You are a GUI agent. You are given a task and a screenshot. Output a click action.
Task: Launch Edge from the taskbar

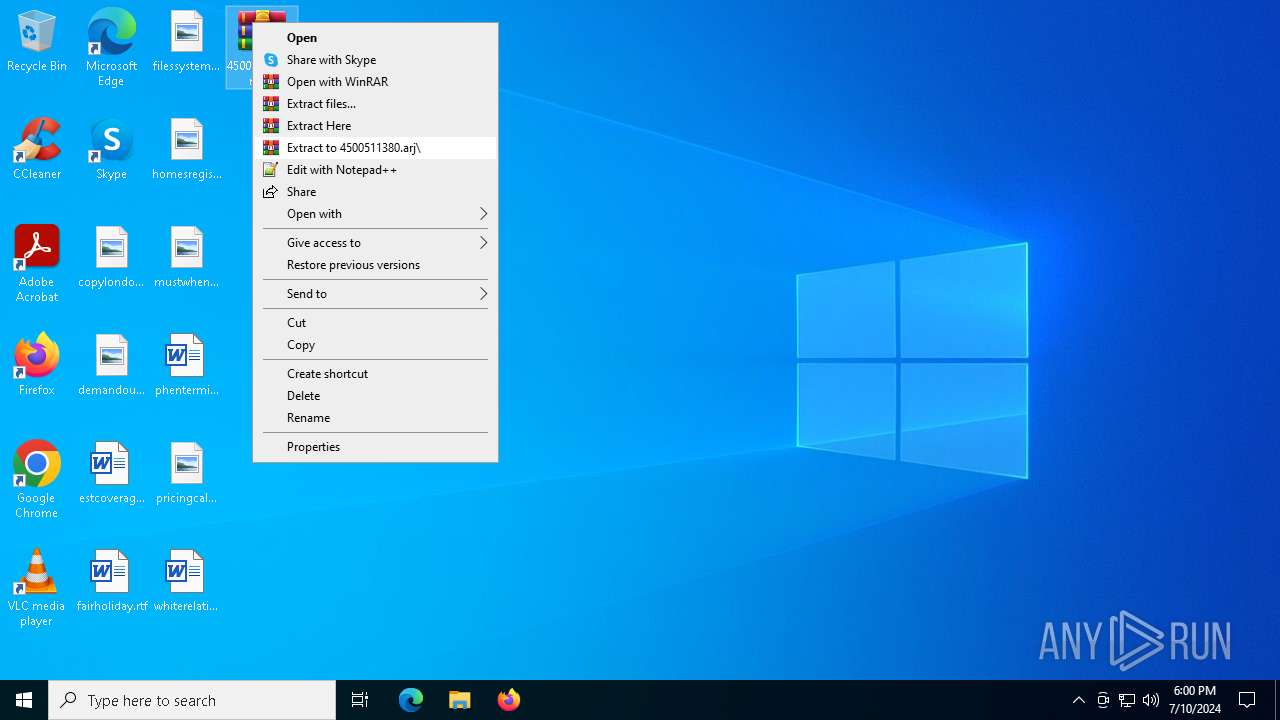pyautogui.click(x=411, y=700)
